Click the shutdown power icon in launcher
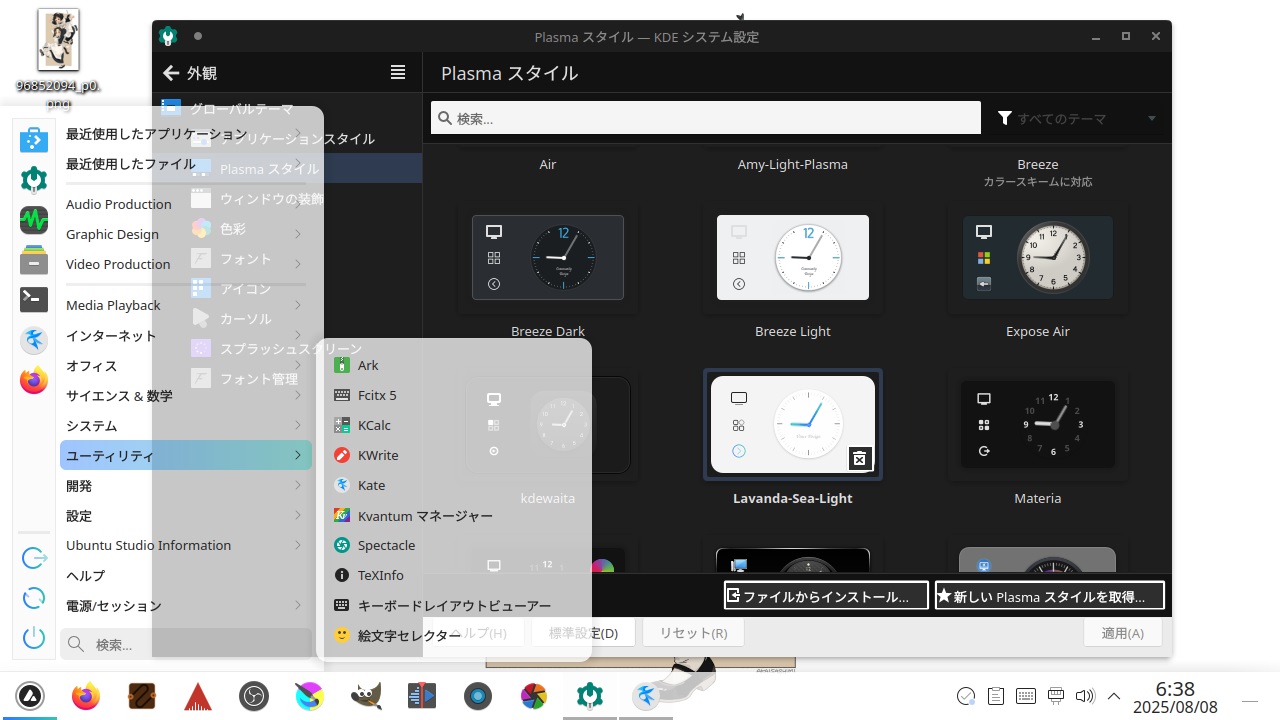 pos(34,637)
